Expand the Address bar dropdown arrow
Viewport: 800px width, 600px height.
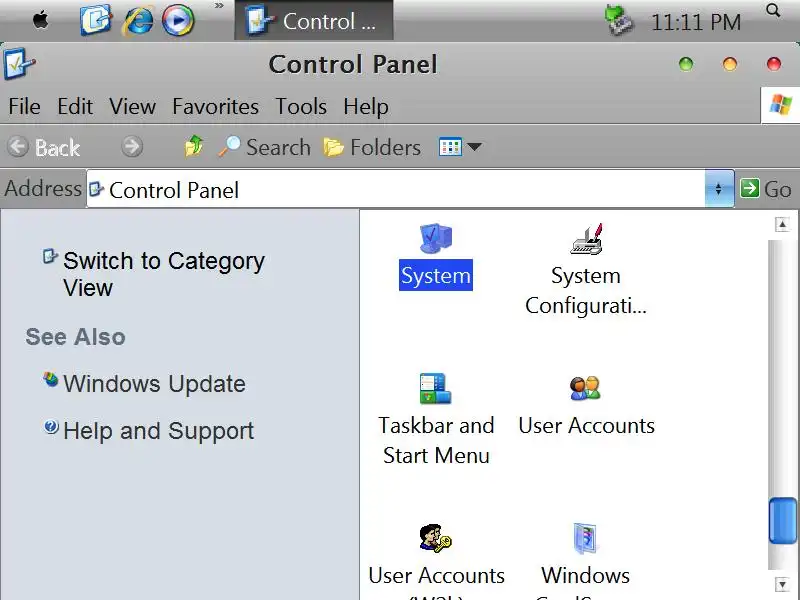[x=719, y=189]
